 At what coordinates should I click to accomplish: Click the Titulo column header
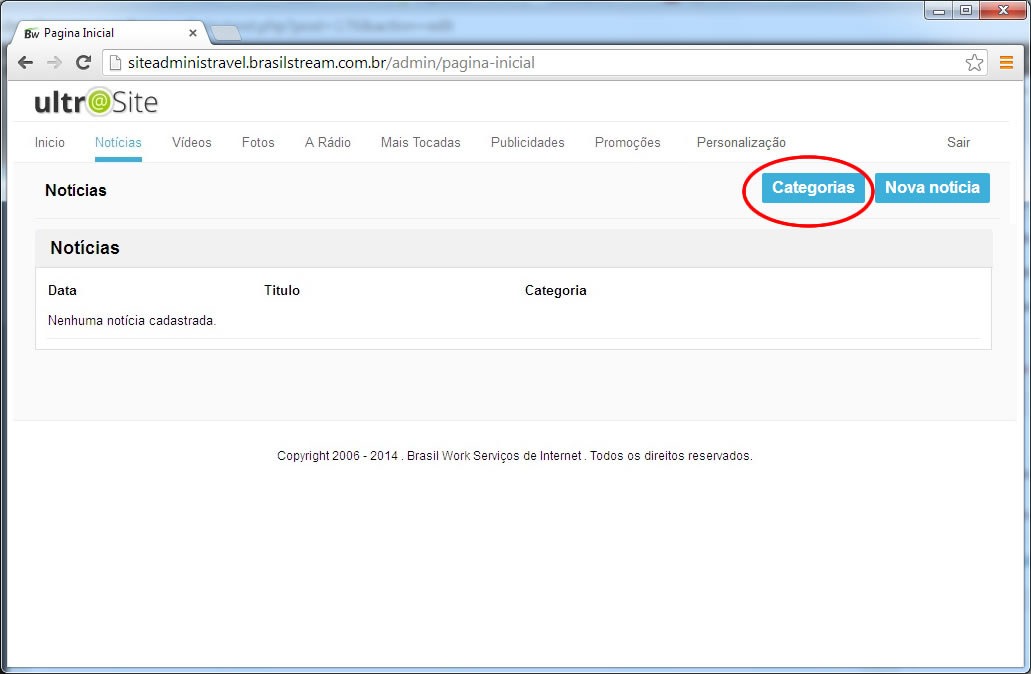click(281, 291)
